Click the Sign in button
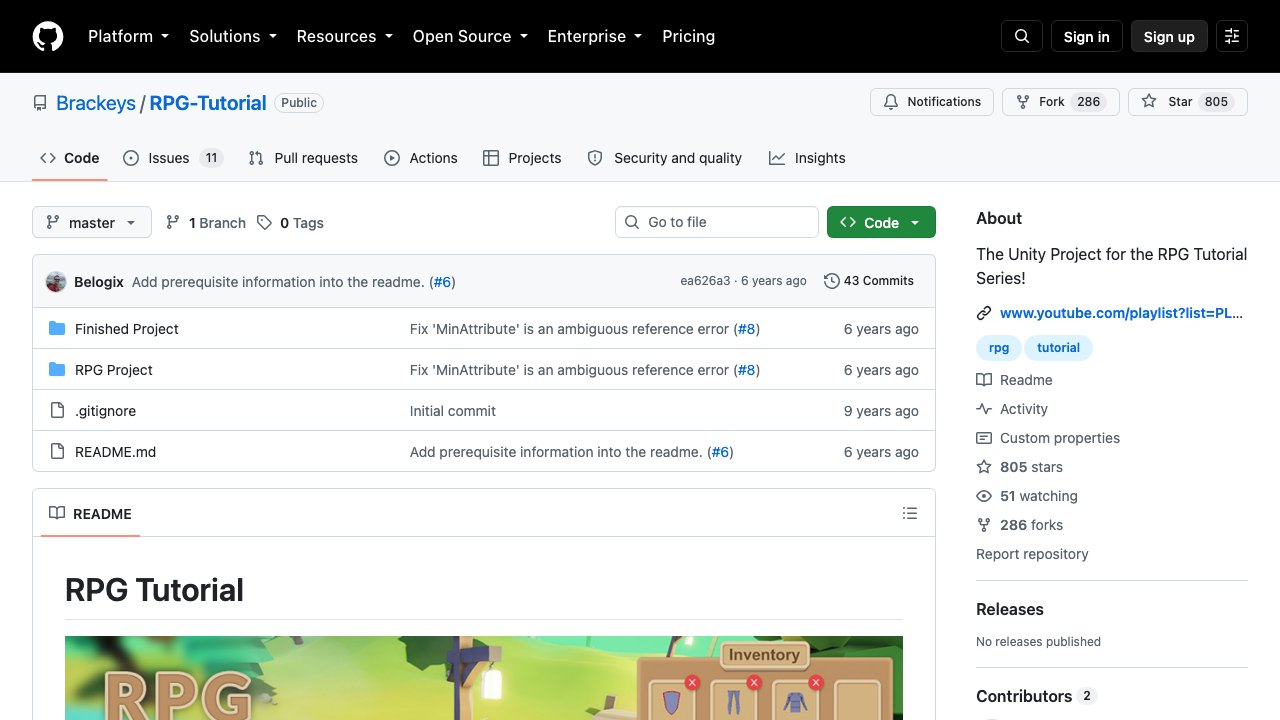 tap(1087, 36)
